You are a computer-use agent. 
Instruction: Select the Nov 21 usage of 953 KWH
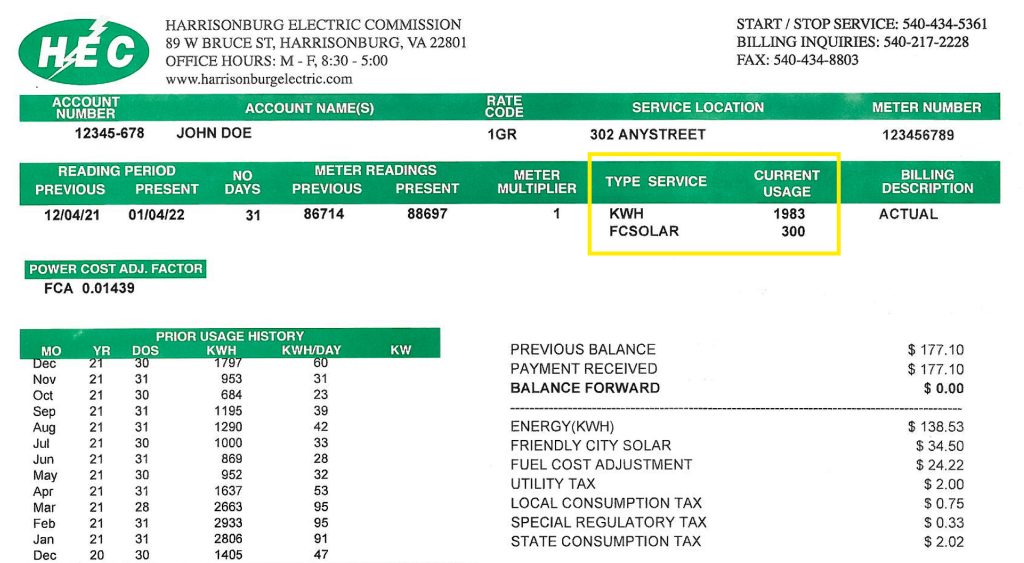231,379
